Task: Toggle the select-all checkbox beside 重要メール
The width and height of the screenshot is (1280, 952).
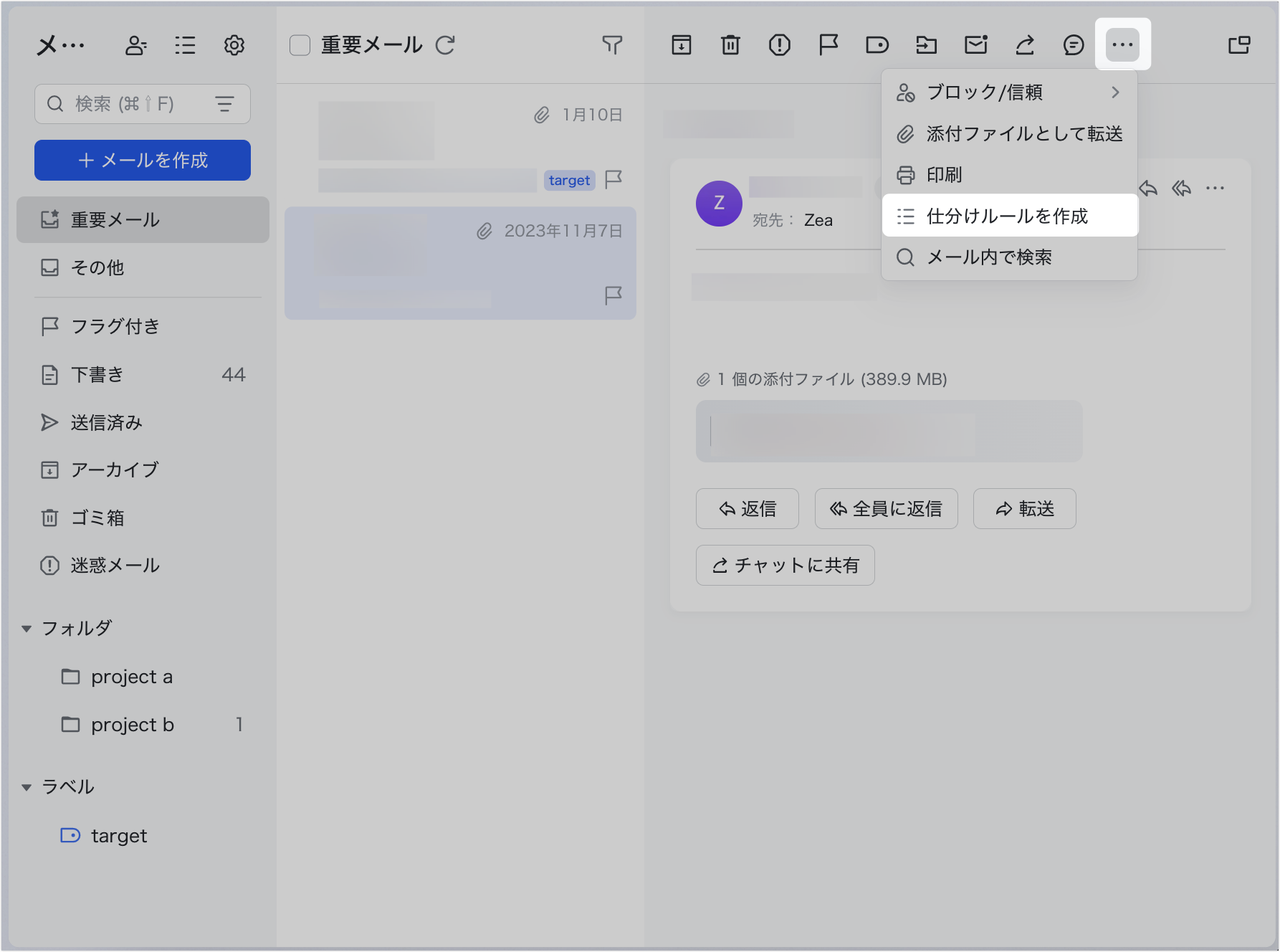Action: coord(300,45)
